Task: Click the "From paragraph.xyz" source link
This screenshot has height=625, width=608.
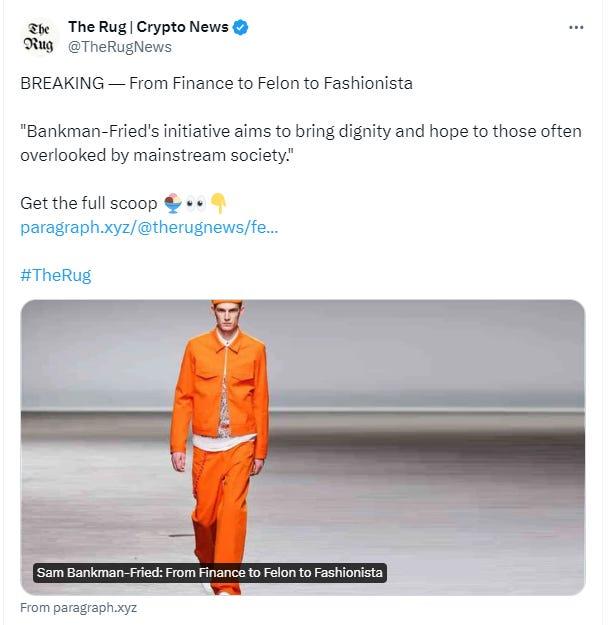Action: 79,607
